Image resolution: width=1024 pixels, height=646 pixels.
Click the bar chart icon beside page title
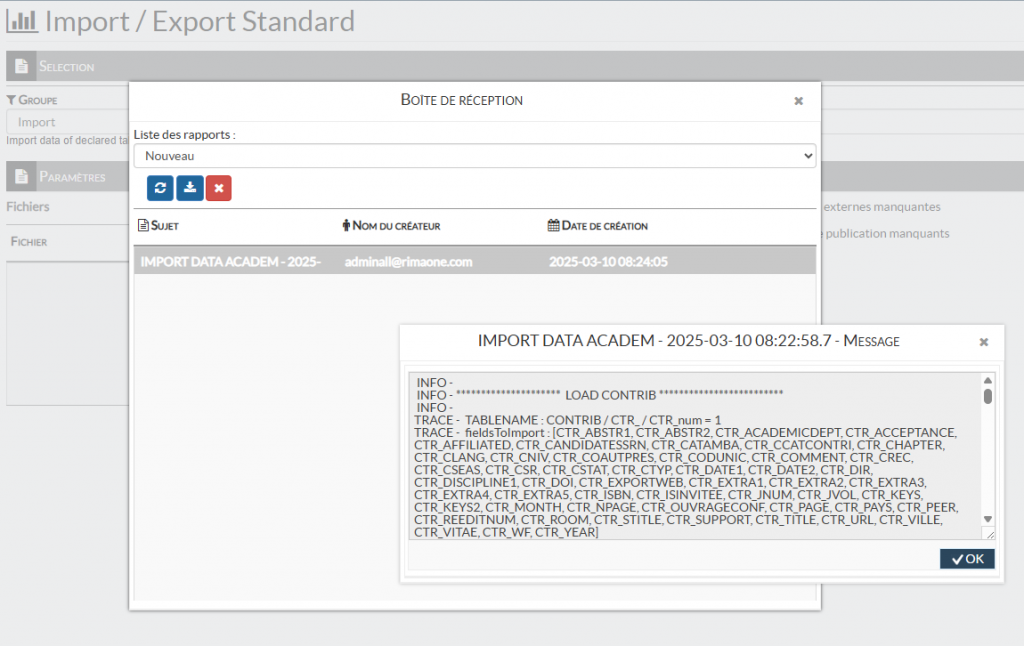22,21
